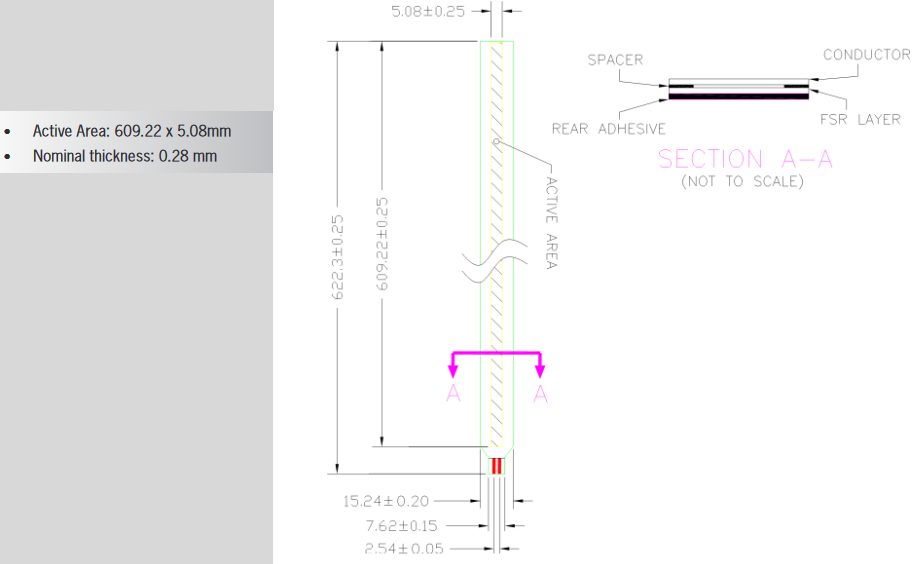Click the SPACER label
Image resolution: width=913 pixels, height=564 pixels.
[x=615, y=60]
